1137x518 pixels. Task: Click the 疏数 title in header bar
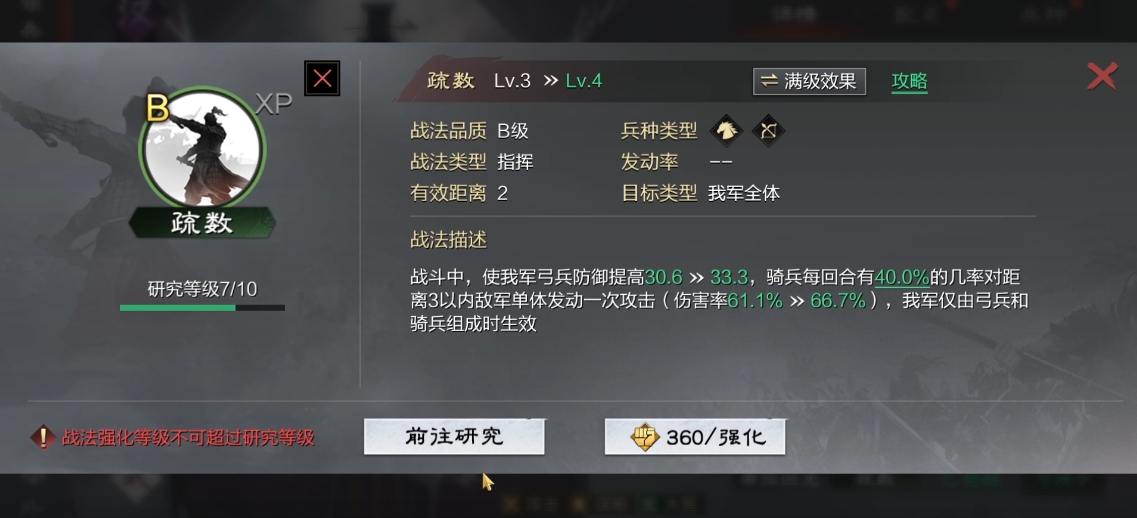[450, 81]
